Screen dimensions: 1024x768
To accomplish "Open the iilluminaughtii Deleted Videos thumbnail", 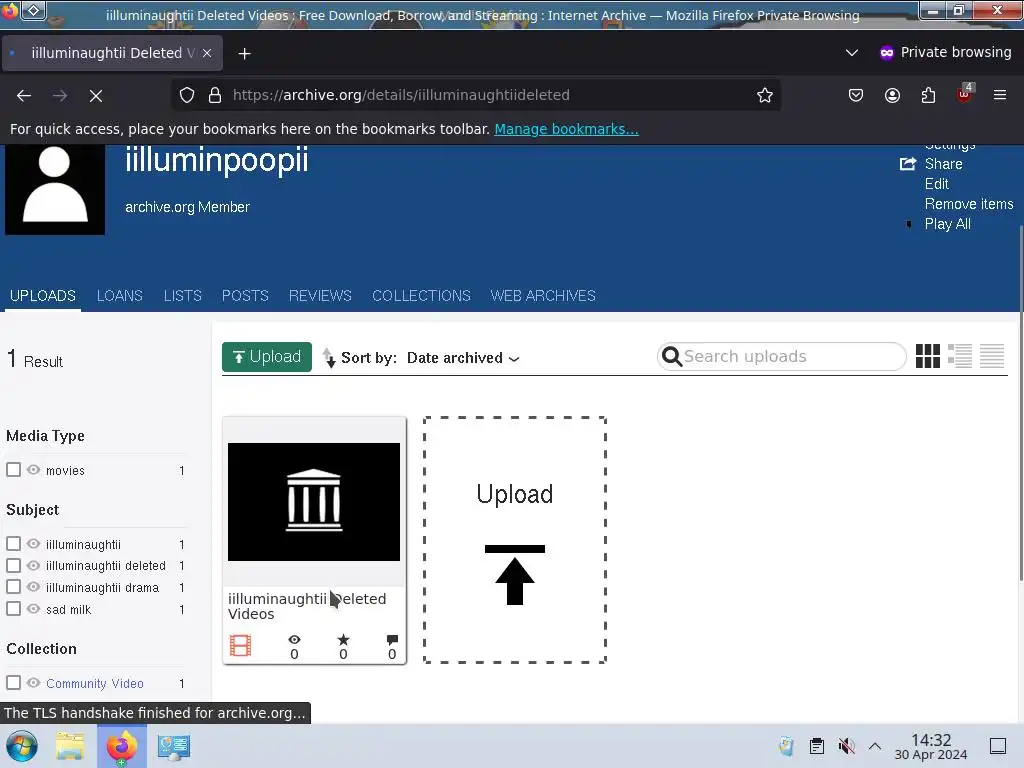I will [313, 502].
